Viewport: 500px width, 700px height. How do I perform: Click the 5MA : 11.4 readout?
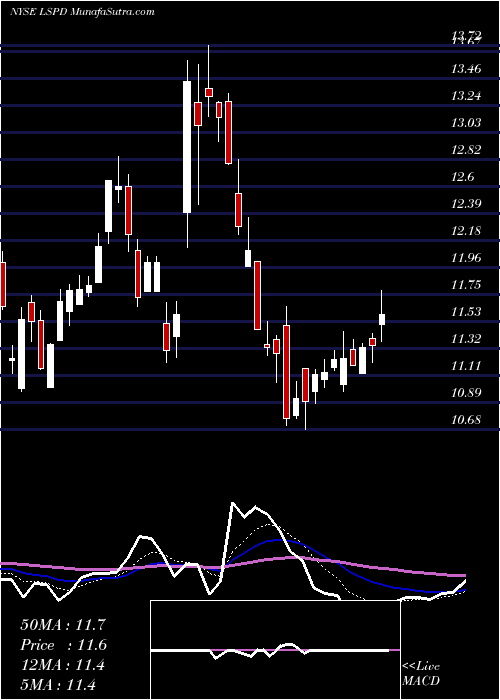tap(58, 685)
